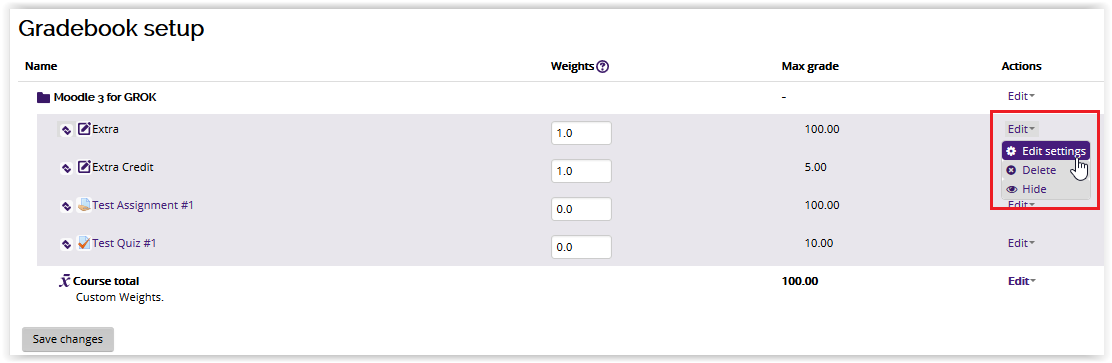Collapse the Edit dropdown for Extra
This screenshot has width=1112, height=363.
(x=1021, y=129)
